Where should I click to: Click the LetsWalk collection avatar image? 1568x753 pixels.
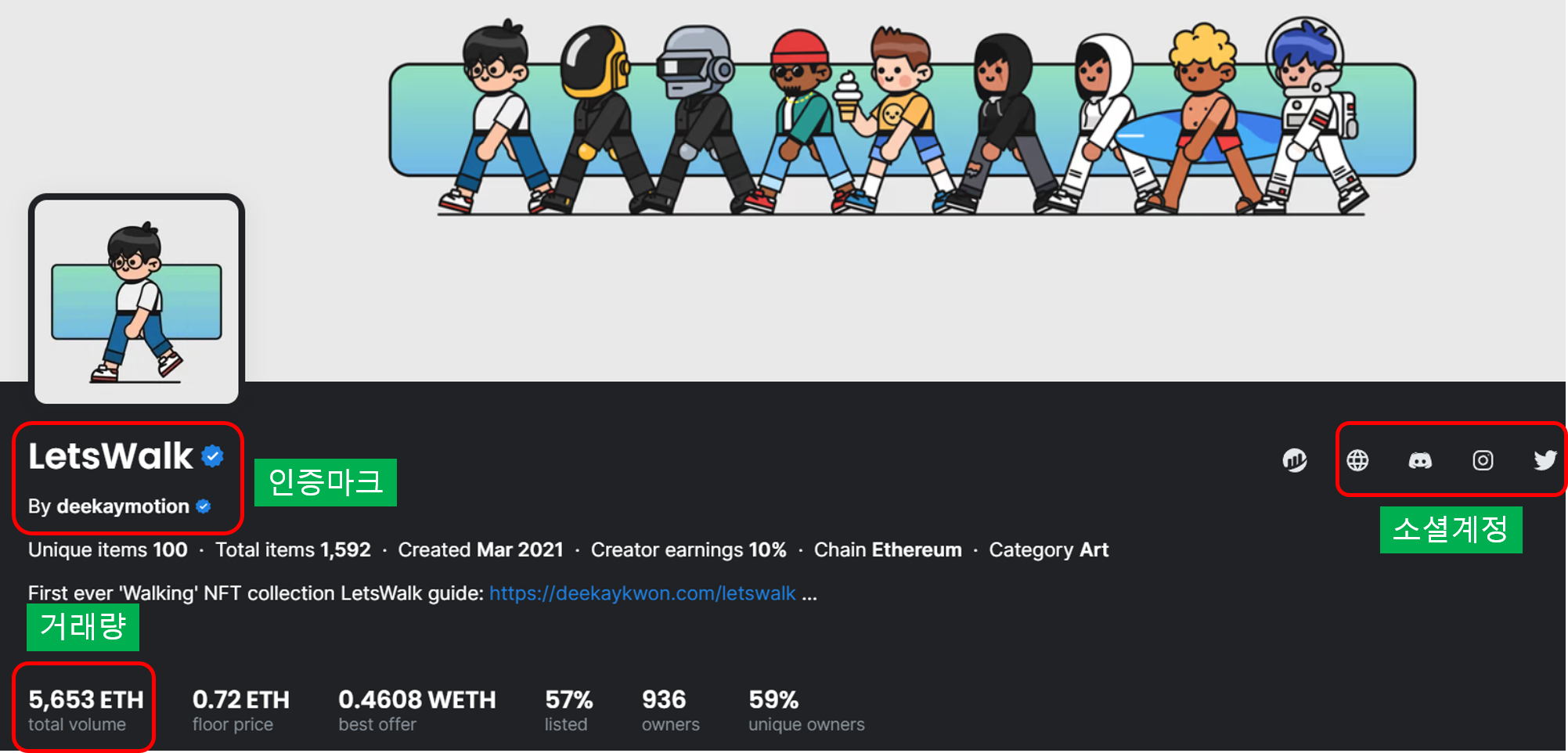(137, 301)
